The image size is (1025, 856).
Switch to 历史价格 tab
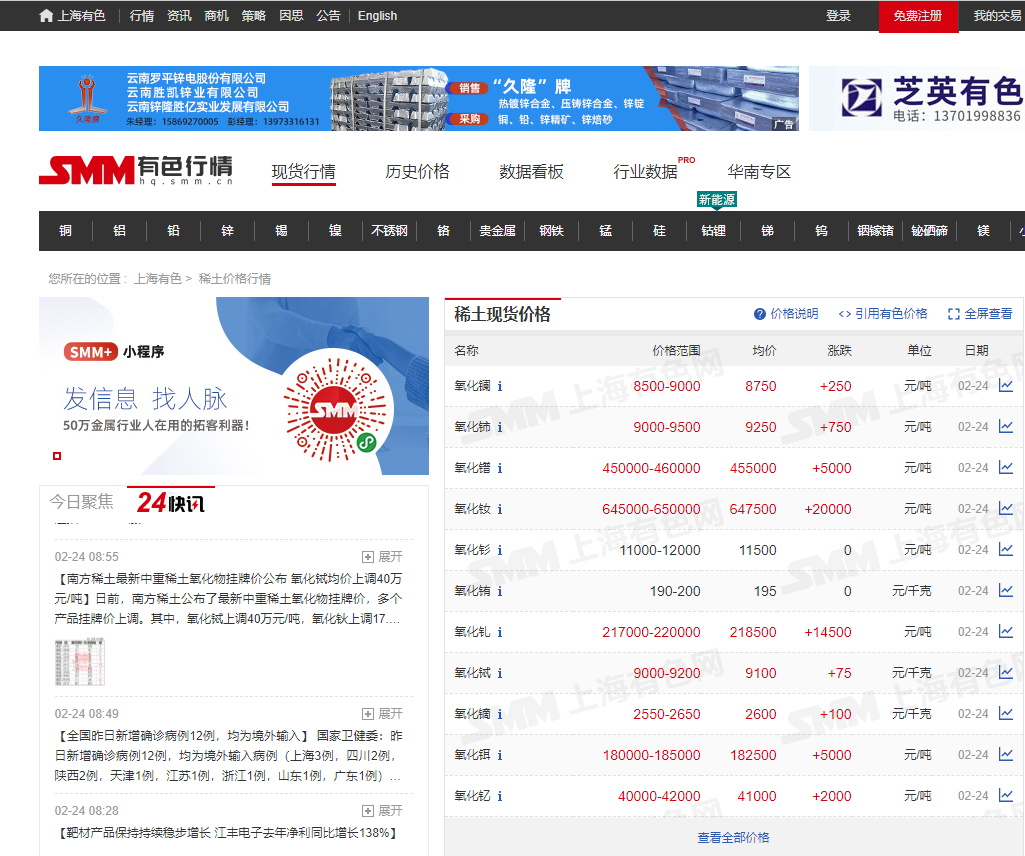(418, 172)
